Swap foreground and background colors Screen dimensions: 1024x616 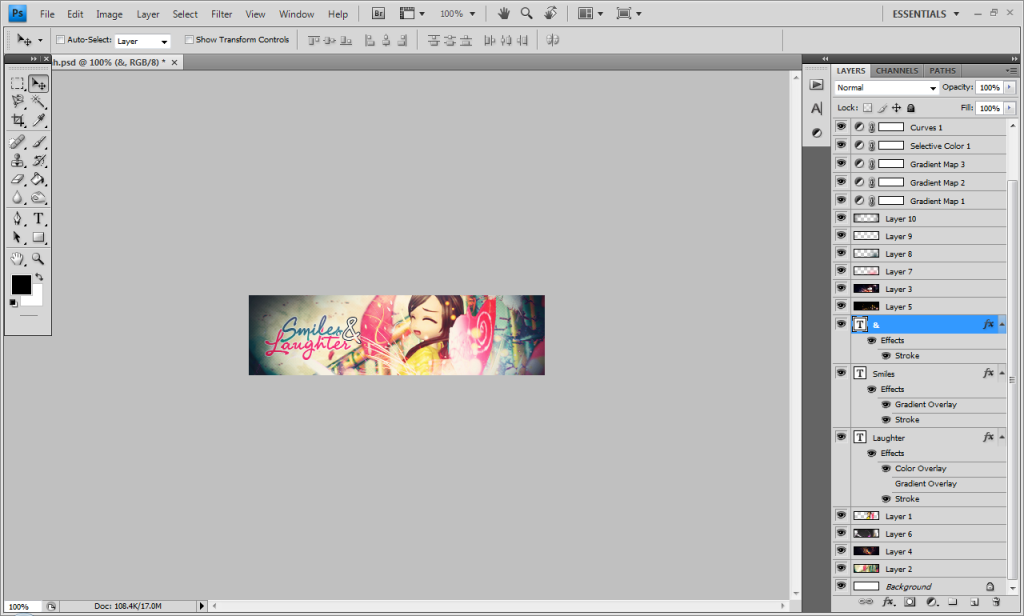[40, 277]
